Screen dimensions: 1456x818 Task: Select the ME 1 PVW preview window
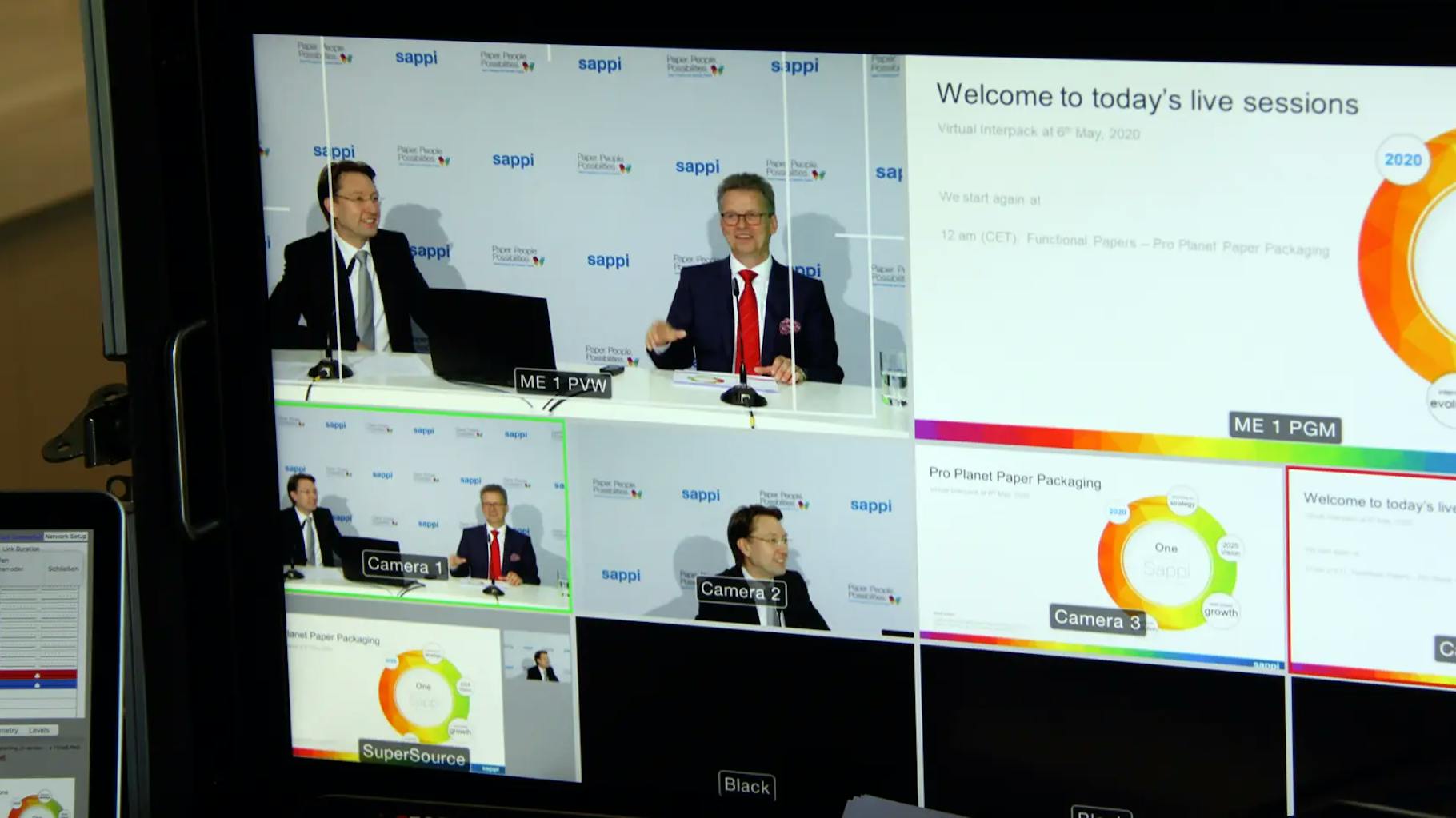click(584, 232)
